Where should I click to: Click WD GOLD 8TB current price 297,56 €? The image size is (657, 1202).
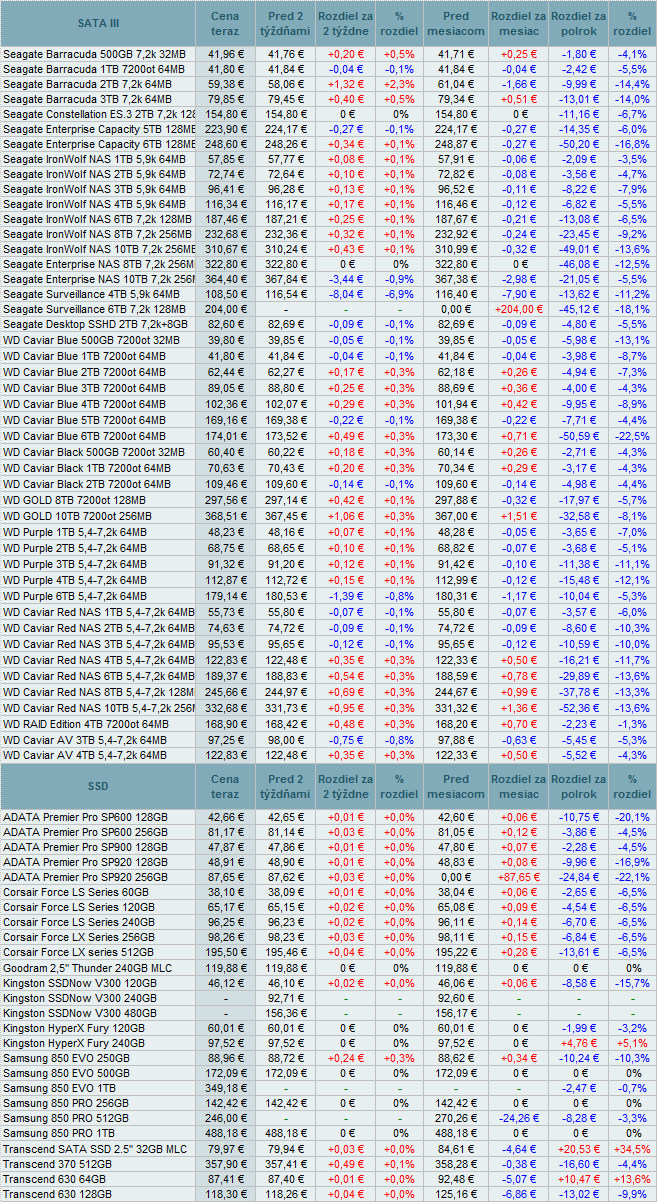click(x=226, y=499)
